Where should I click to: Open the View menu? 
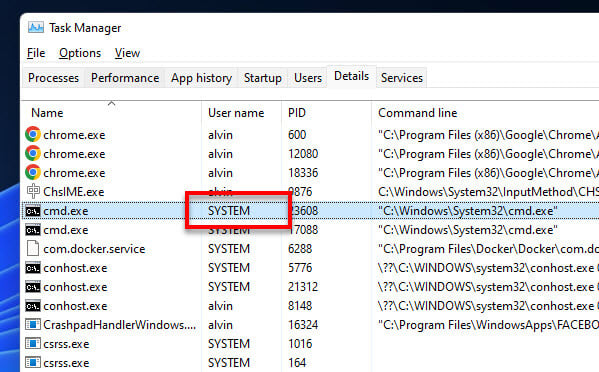127,53
